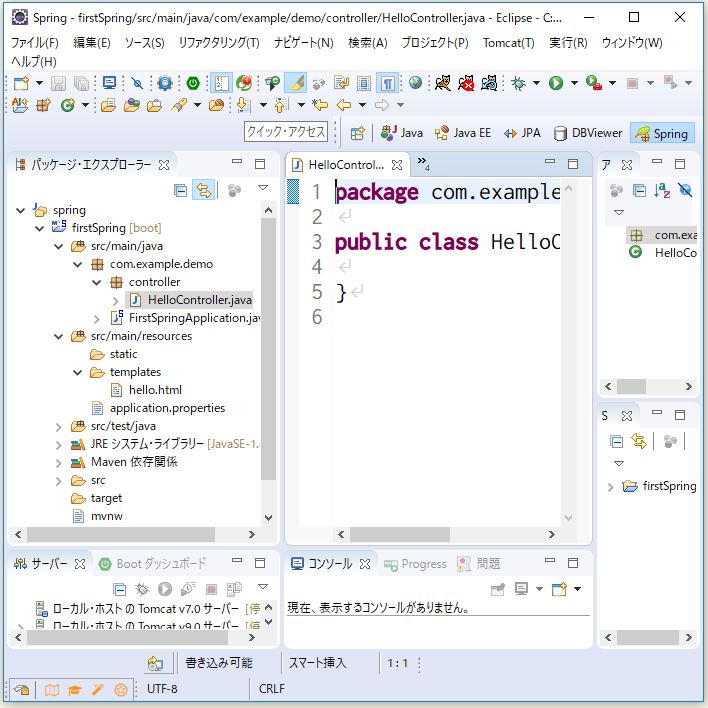
Task: Open Package Explorer view menu triangle
Action: click(263, 187)
